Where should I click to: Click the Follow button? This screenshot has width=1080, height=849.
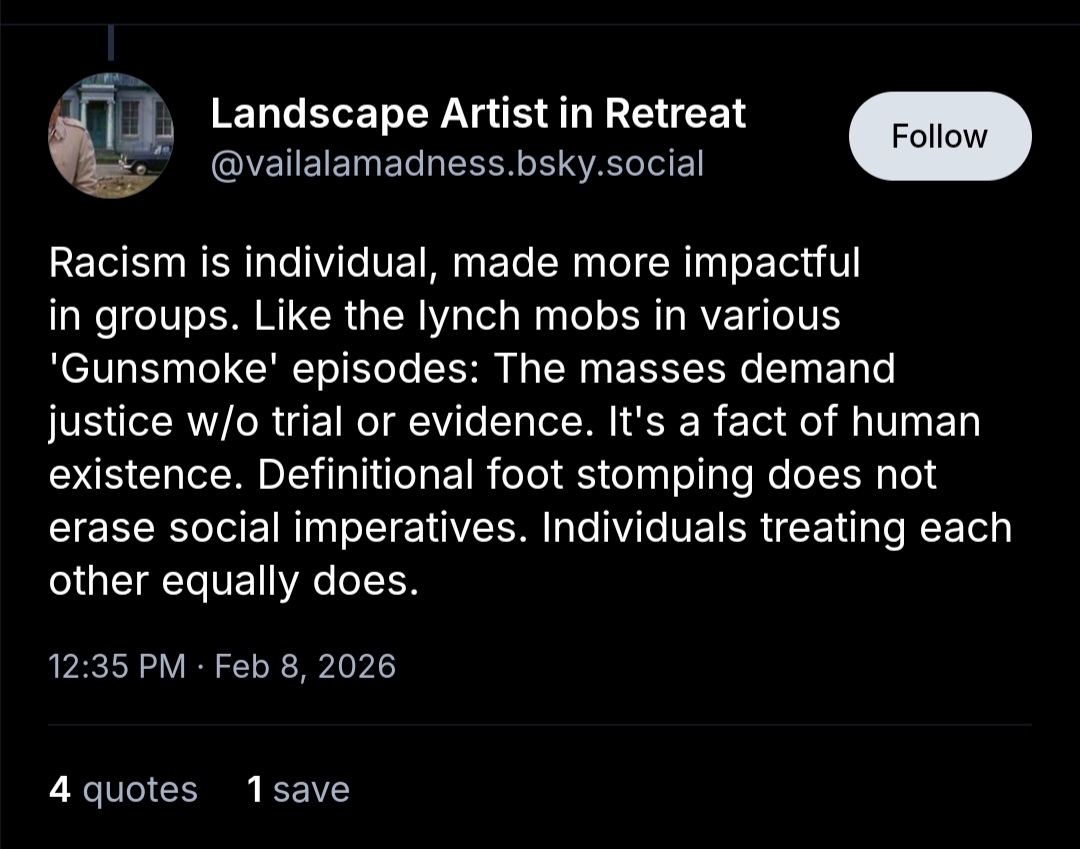(x=939, y=136)
